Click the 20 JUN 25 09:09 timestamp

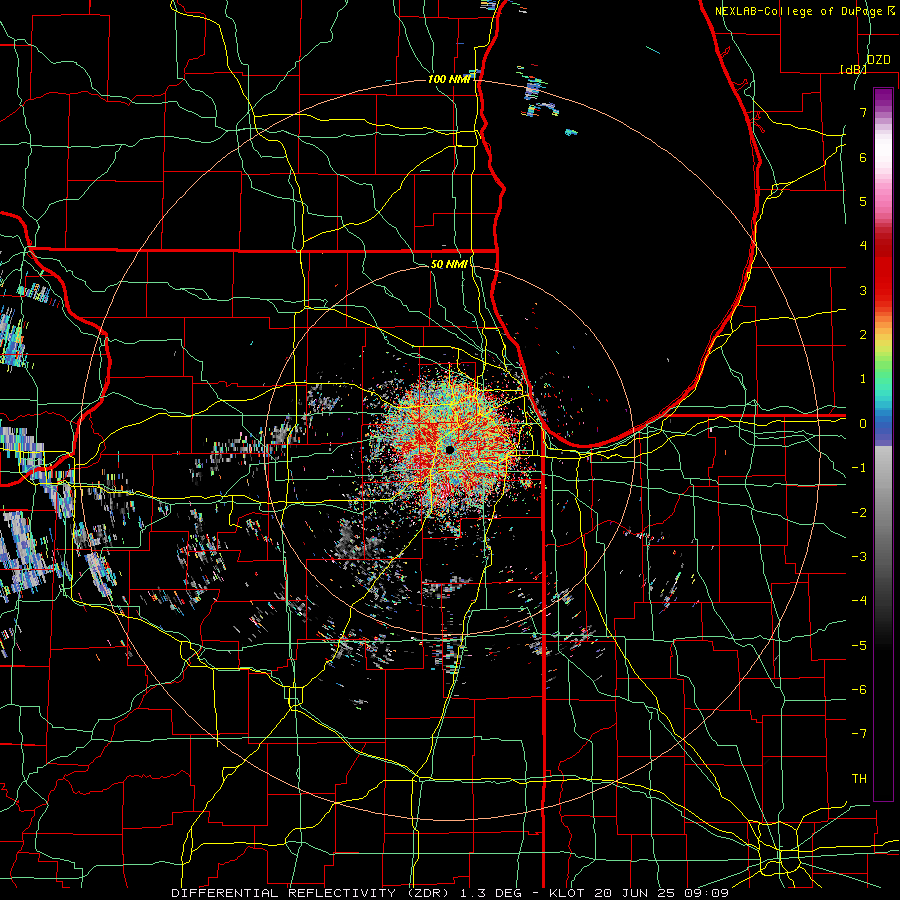pyautogui.click(x=661, y=893)
